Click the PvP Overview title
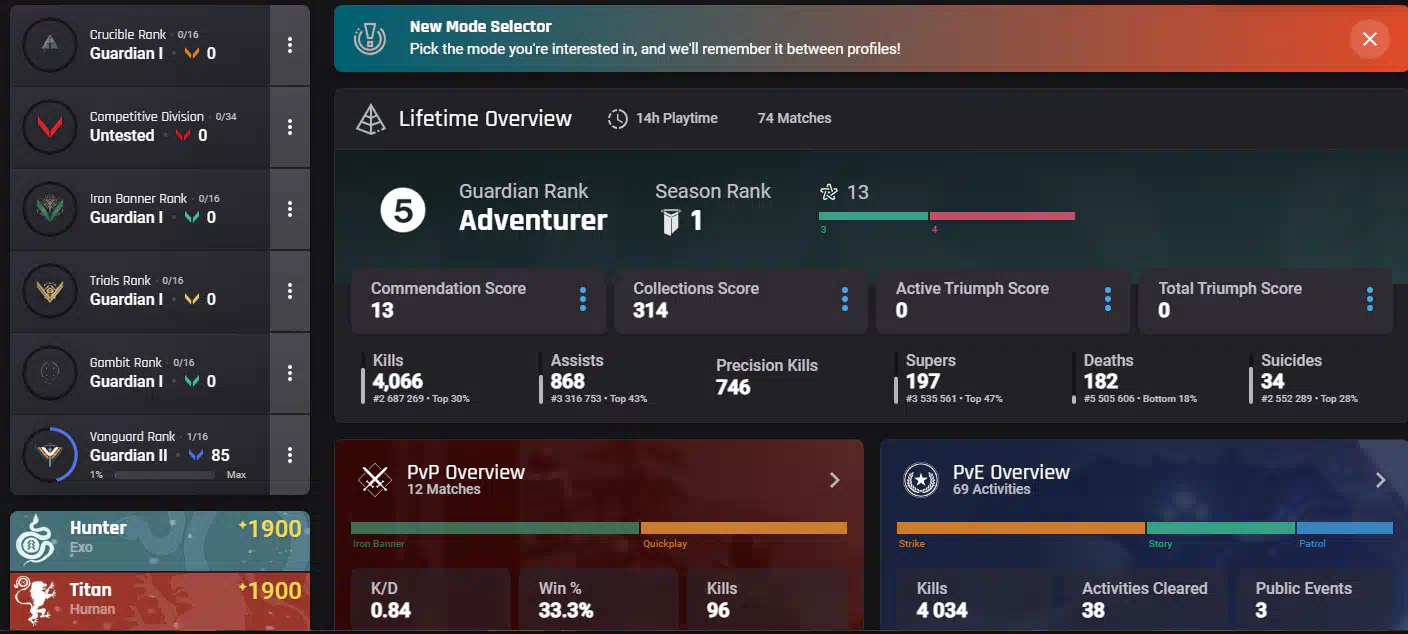 [466, 472]
